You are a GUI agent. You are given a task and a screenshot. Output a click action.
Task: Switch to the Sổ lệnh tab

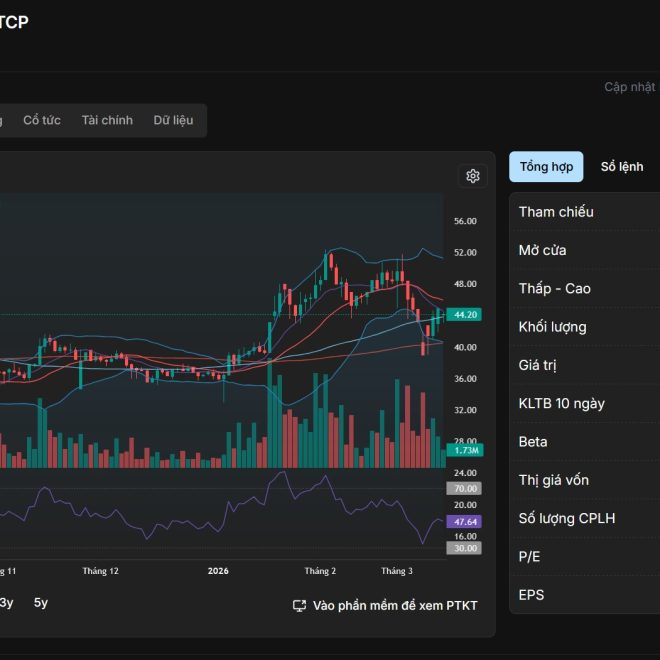pyautogui.click(x=621, y=167)
